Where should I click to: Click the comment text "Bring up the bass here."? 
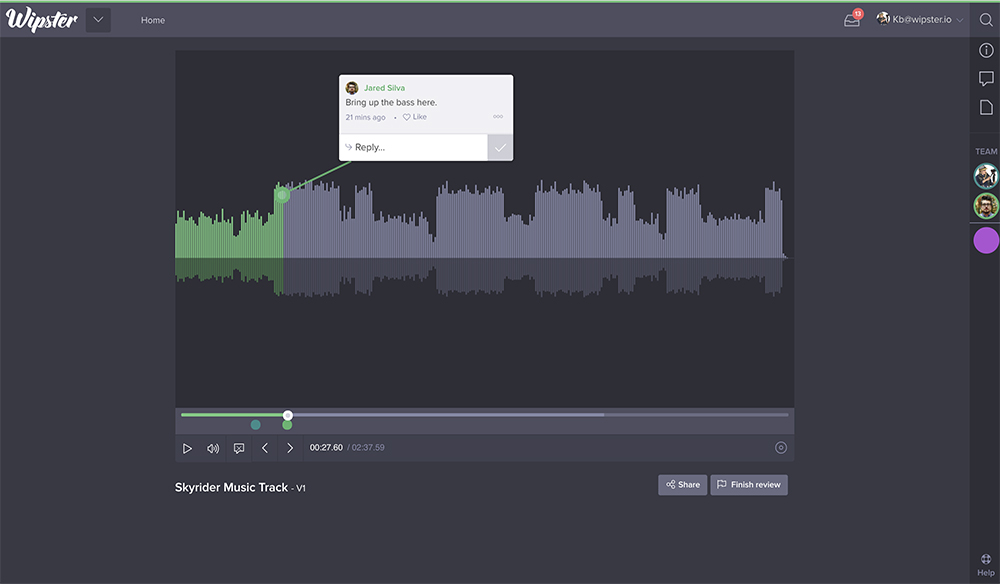(391, 102)
